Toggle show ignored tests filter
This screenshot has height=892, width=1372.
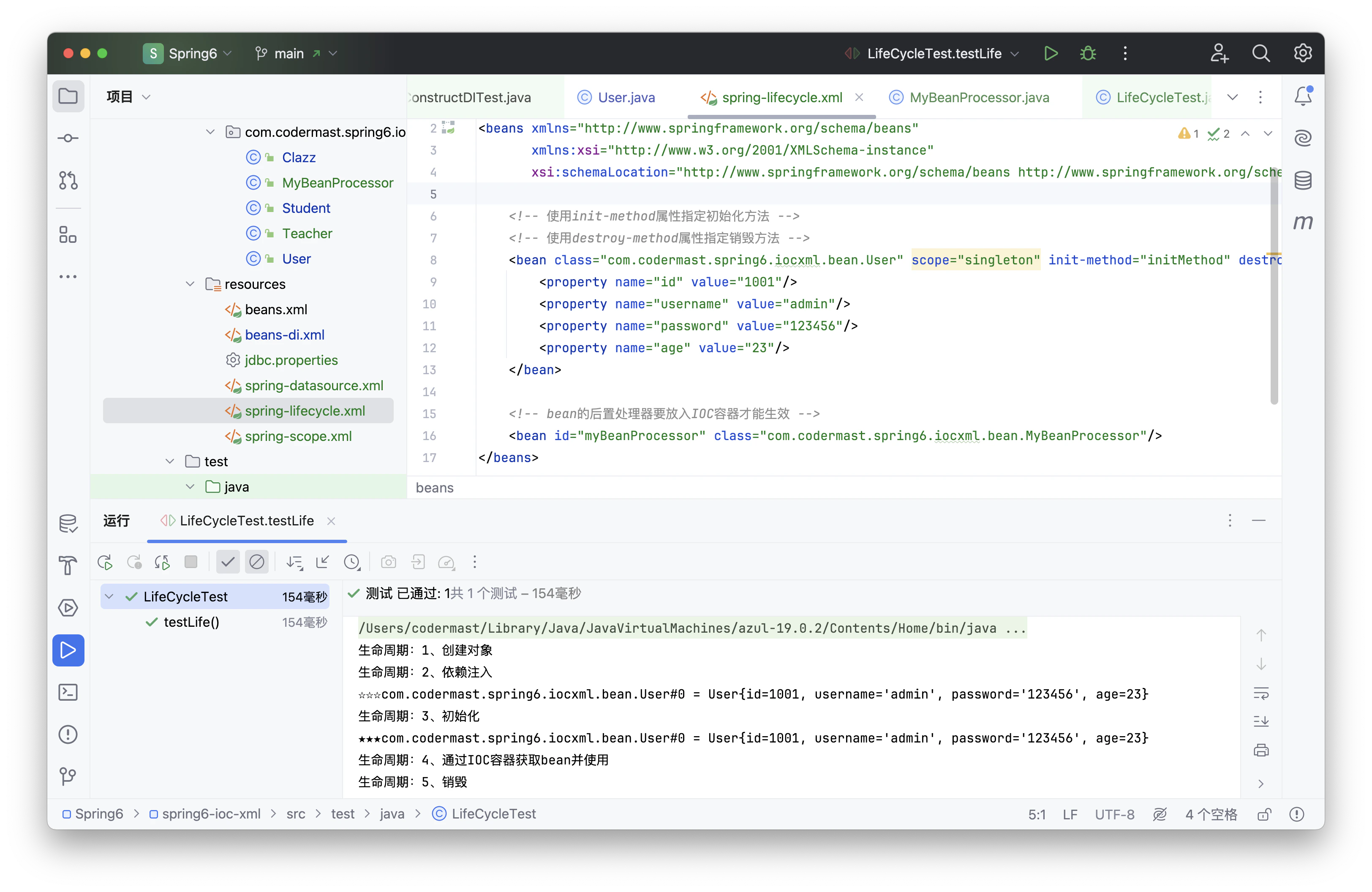coord(256,562)
